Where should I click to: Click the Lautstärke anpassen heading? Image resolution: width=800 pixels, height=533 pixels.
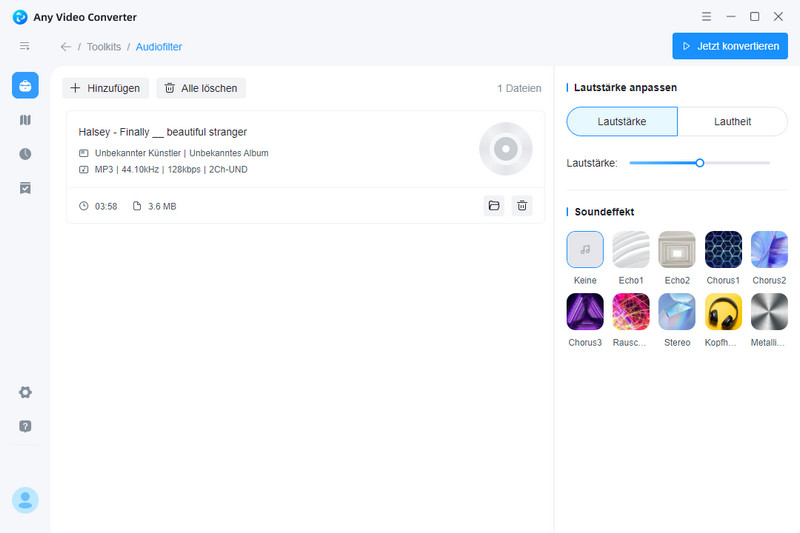[x=626, y=88]
